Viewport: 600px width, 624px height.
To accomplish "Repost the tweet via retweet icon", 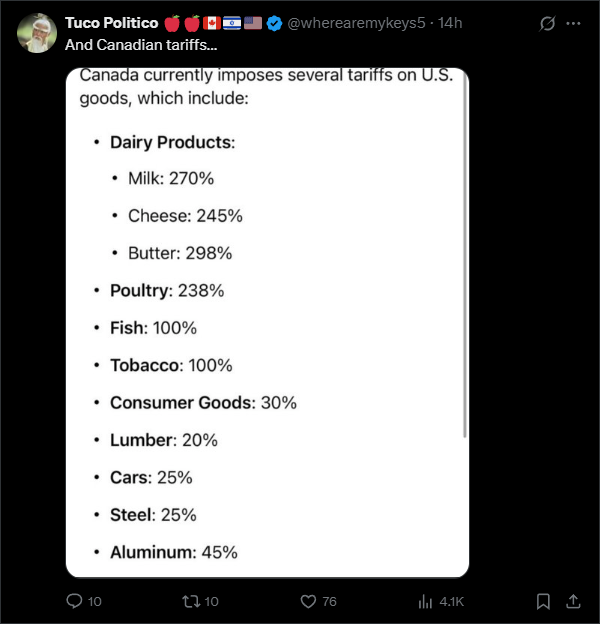I will click(191, 601).
